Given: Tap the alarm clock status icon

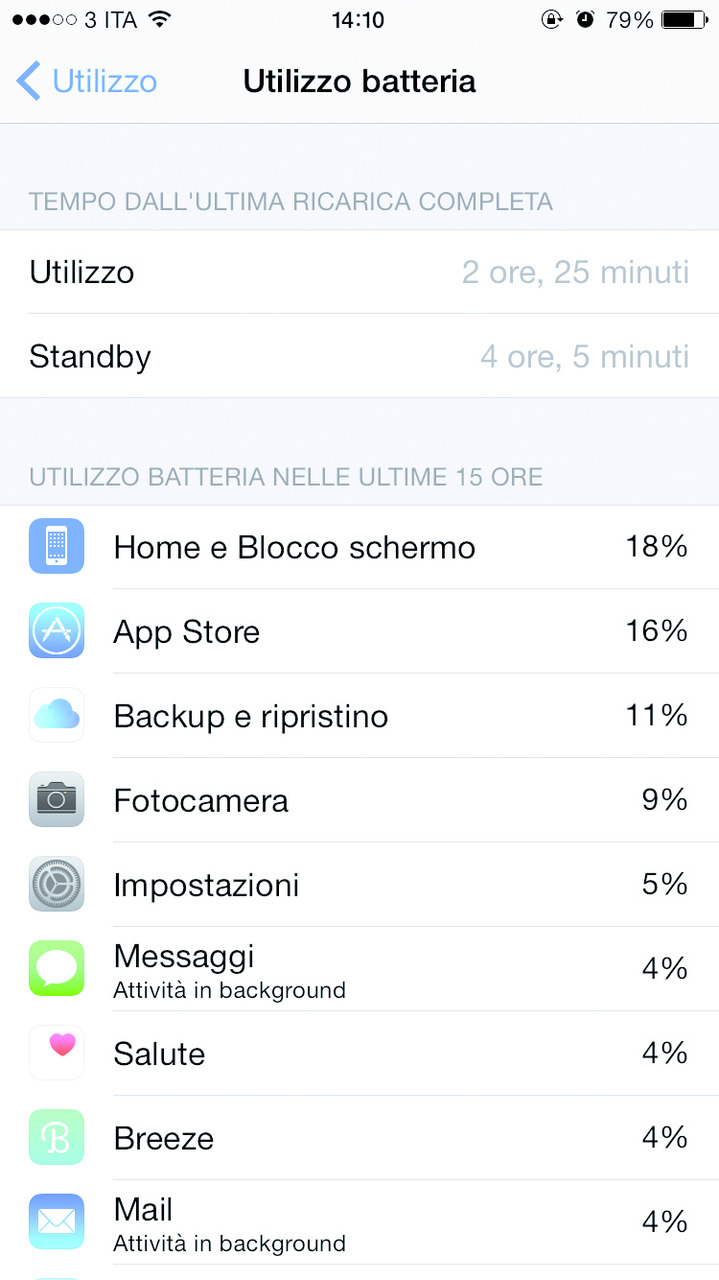Looking at the screenshot, I should [585, 20].
